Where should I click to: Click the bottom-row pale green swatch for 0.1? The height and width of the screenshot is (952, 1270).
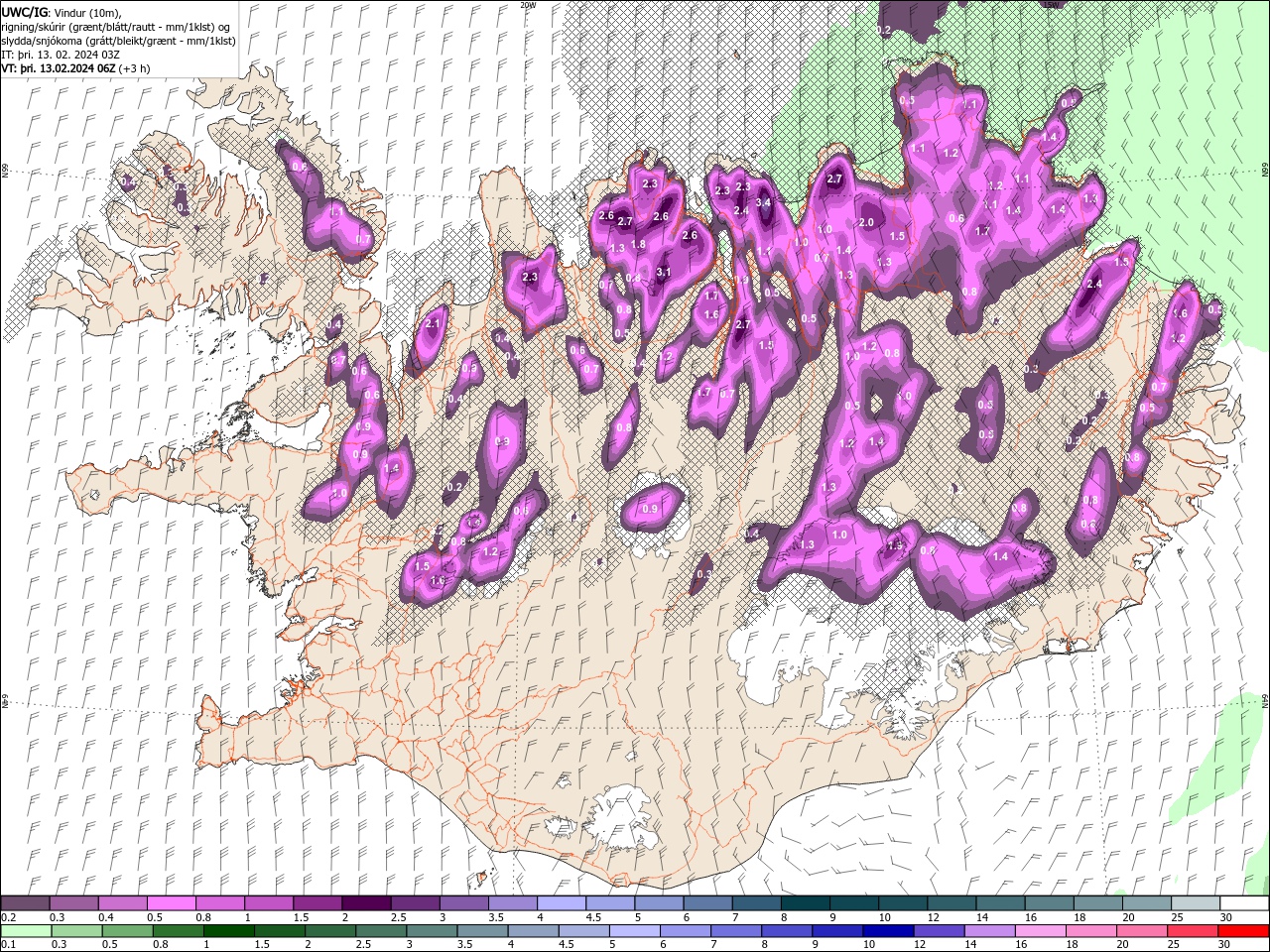[x=25, y=931]
